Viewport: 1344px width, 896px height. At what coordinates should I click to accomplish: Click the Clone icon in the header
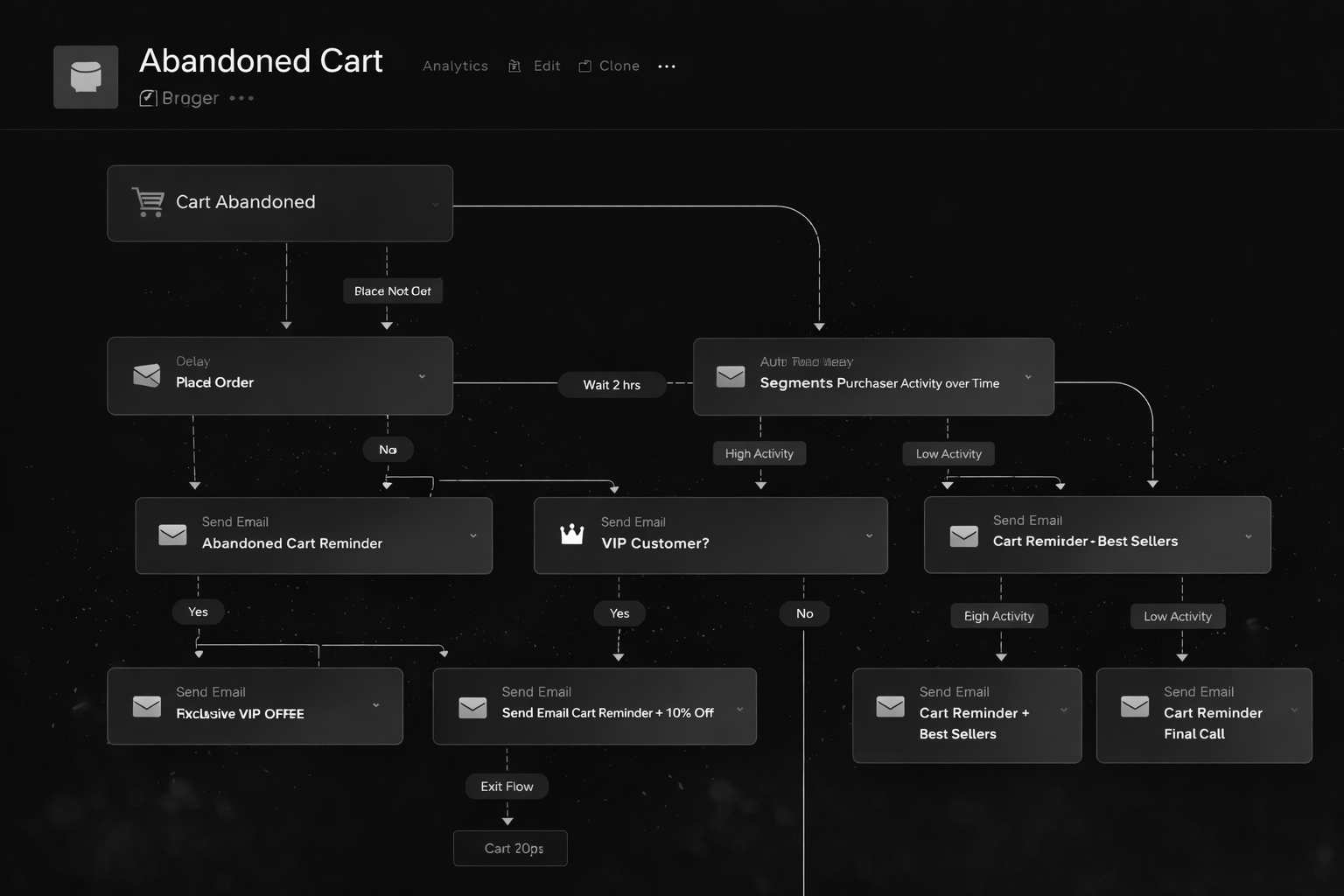tap(584, 65)
